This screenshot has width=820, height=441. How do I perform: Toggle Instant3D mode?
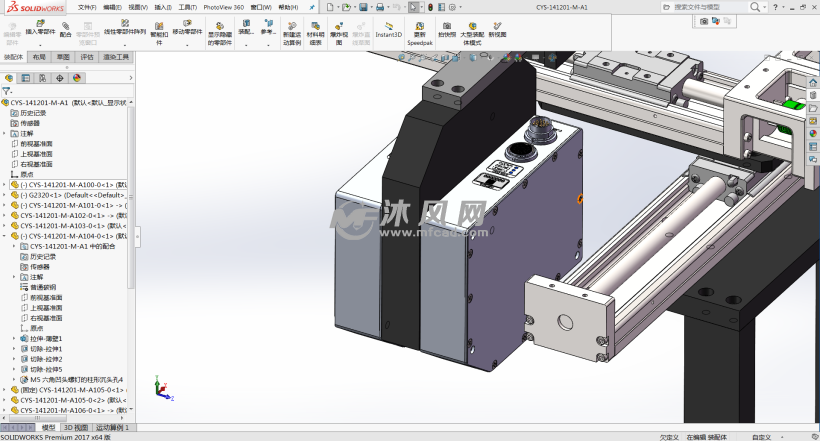point(388,28)
